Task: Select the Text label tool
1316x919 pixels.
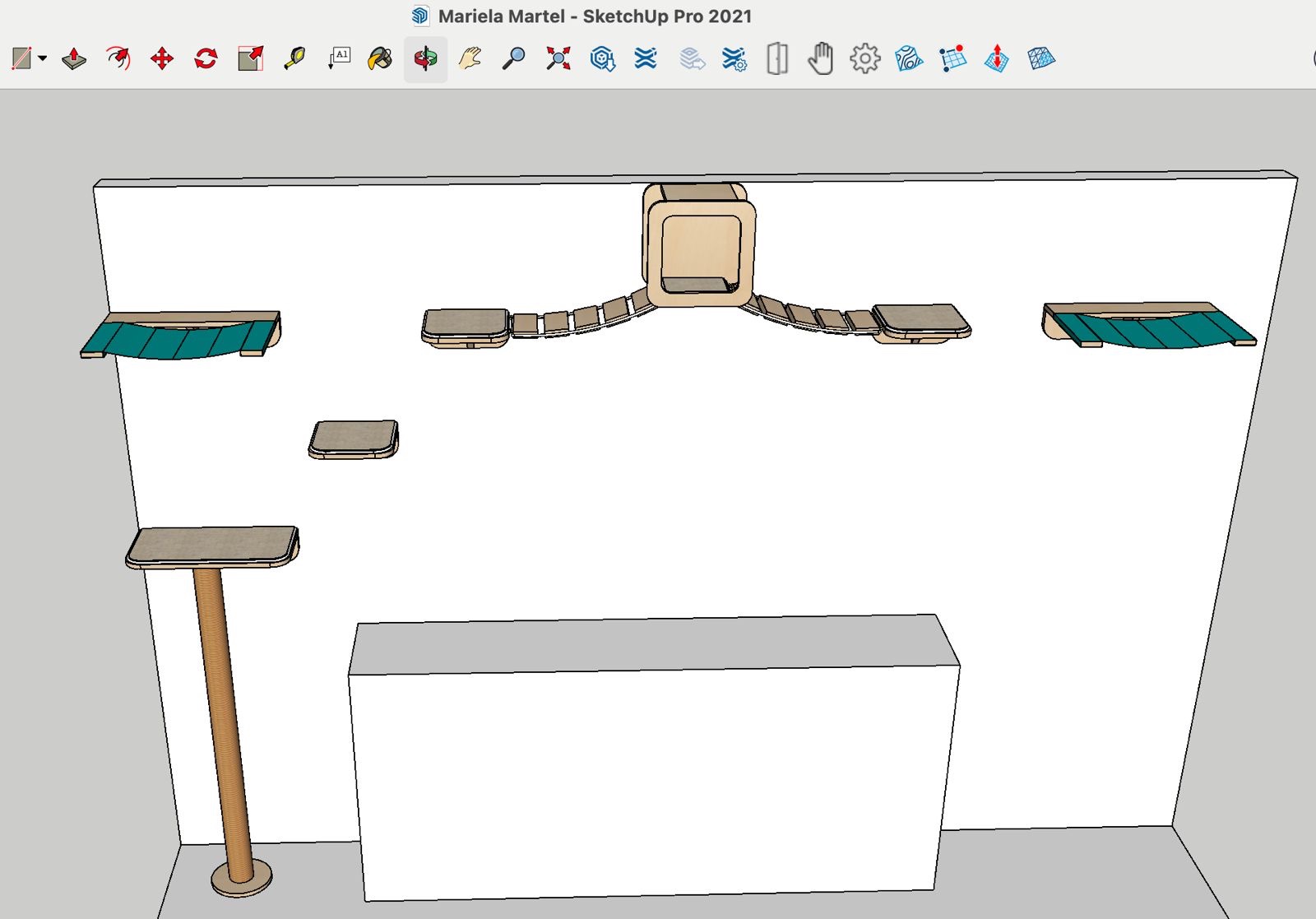Action: [x=339, y=58]
